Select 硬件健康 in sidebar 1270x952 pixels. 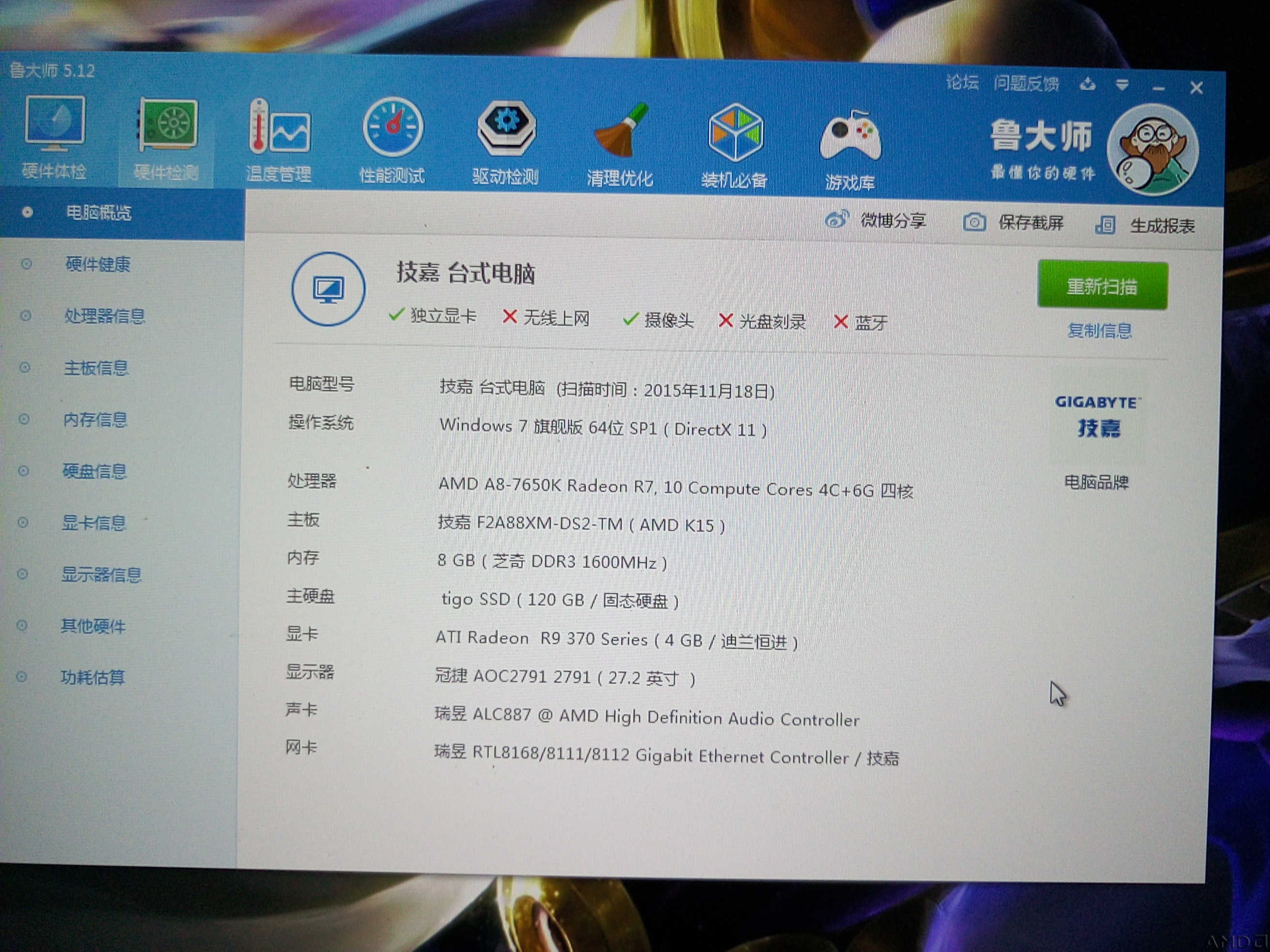point(98,265)
